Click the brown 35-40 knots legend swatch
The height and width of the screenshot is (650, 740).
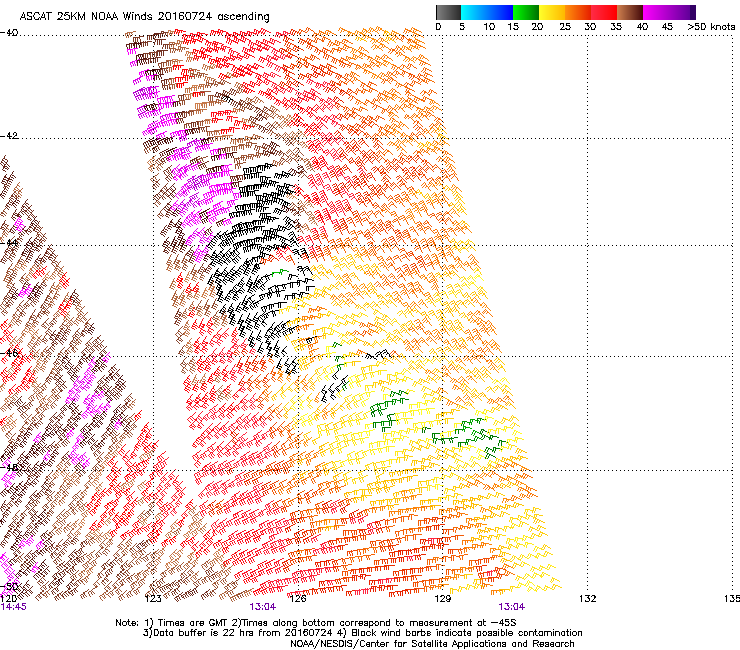(x=630, y=12)
